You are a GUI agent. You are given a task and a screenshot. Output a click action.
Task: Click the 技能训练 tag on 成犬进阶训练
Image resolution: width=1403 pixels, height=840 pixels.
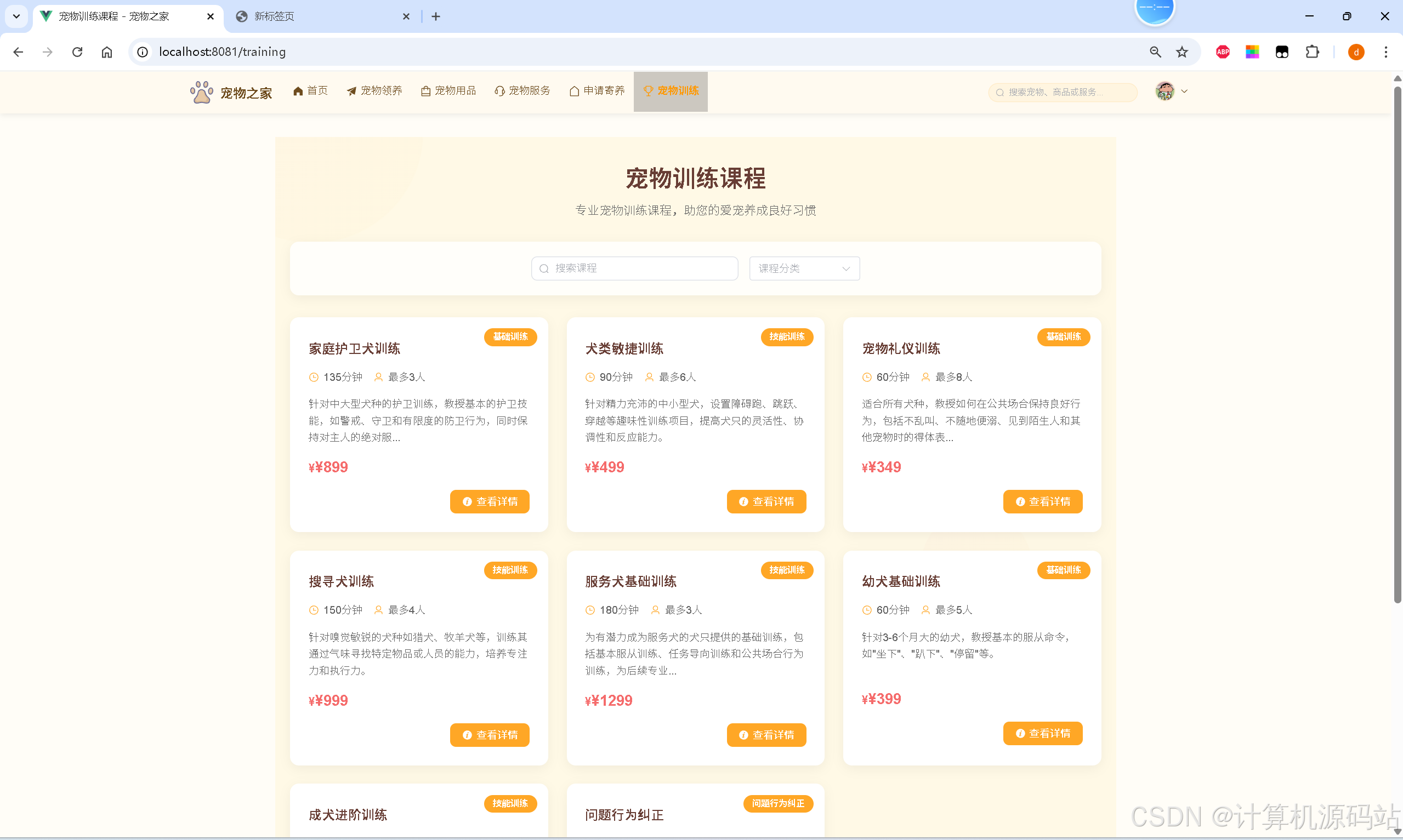[510, 803]
